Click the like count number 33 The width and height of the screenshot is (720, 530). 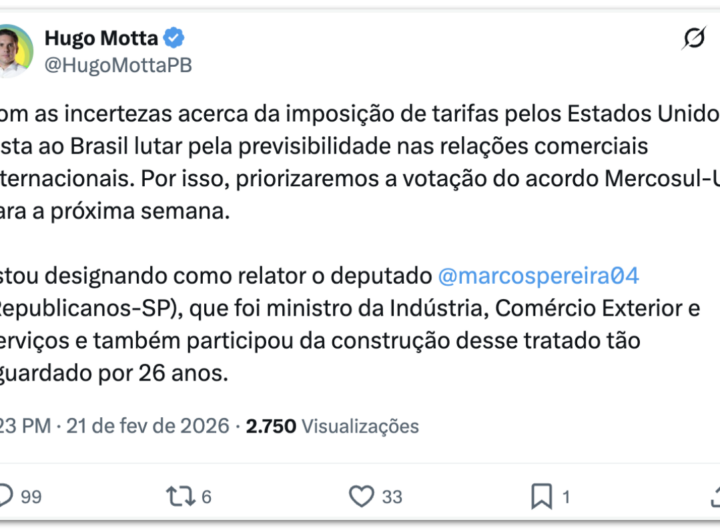[391, 496]
